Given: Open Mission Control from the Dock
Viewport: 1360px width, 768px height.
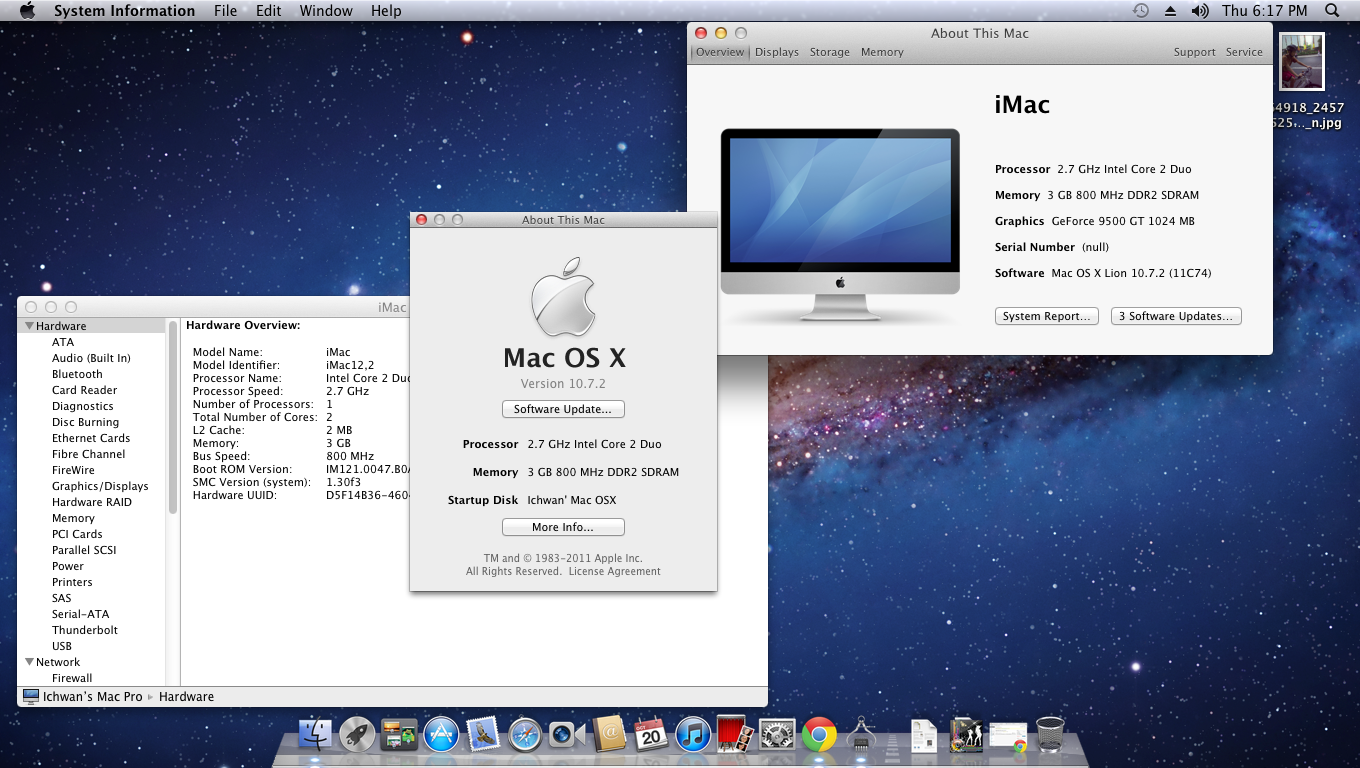Looking at the screenshot, I should pyautogui.click(x=399, y=736).
